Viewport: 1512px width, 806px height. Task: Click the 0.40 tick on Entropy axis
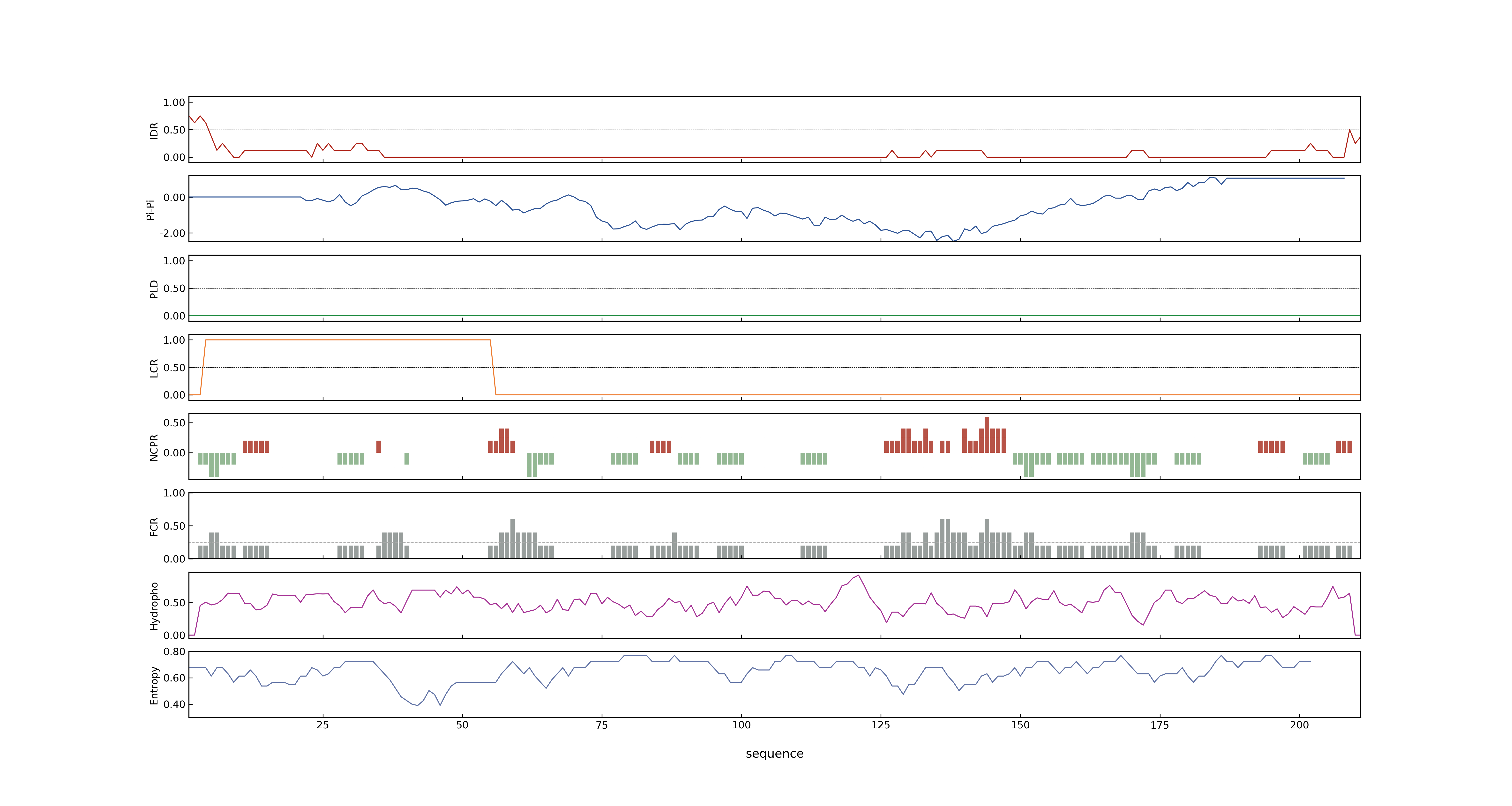coord(174,704)
